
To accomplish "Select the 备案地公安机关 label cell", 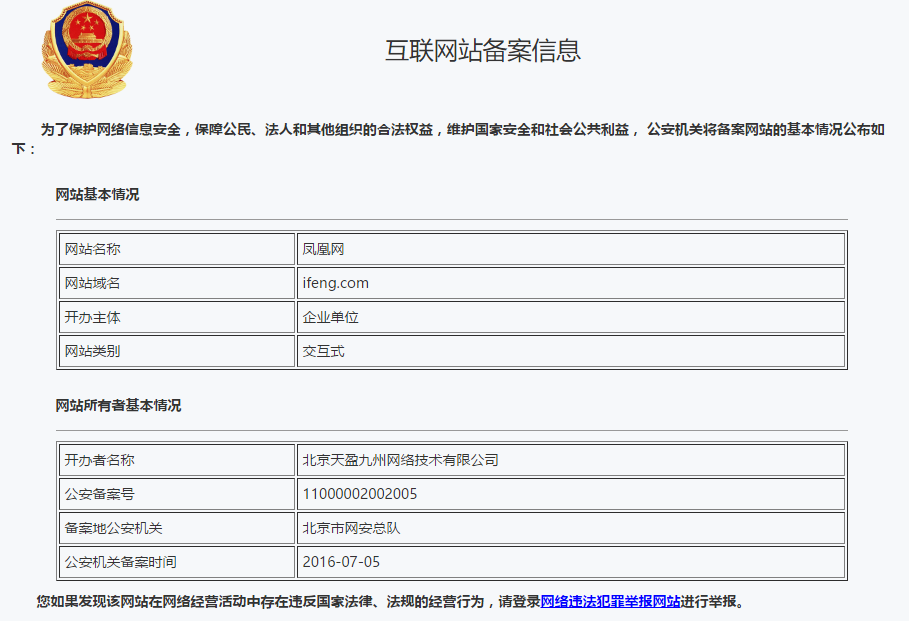I will 177,528.
